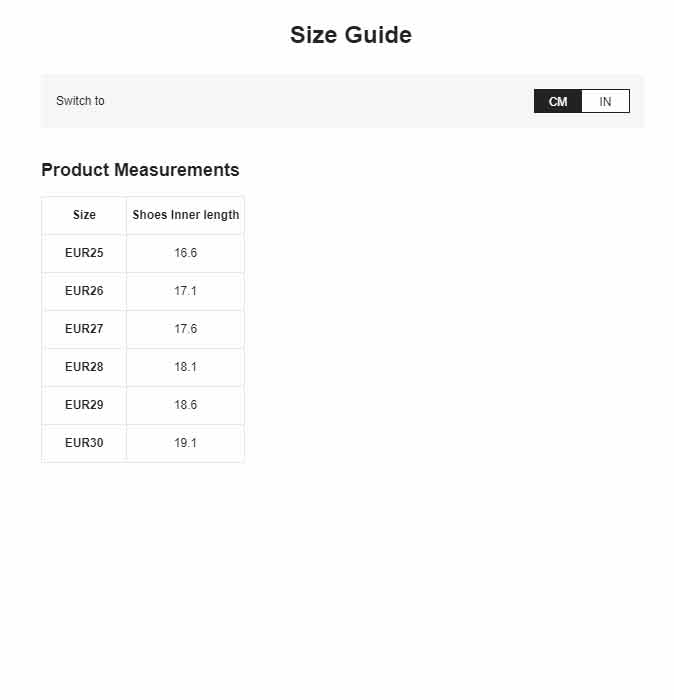Select the EUR25 size cell
674x700 pixels.
[x=84, y=253]
